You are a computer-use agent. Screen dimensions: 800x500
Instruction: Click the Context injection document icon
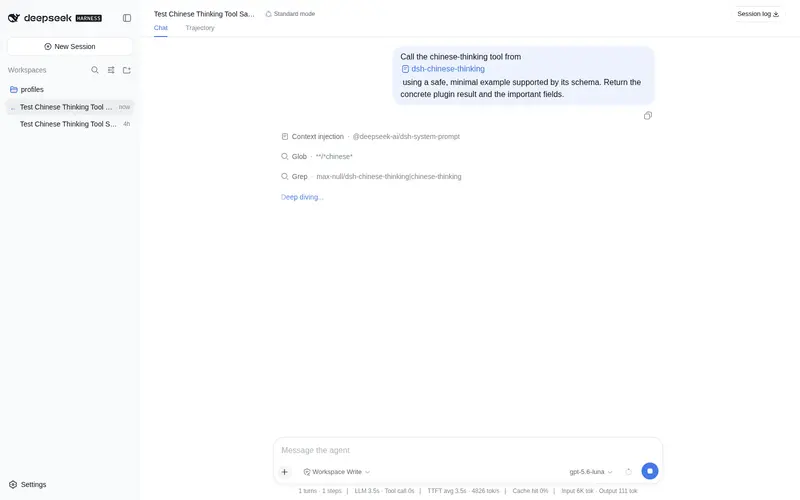coord(285,137)
